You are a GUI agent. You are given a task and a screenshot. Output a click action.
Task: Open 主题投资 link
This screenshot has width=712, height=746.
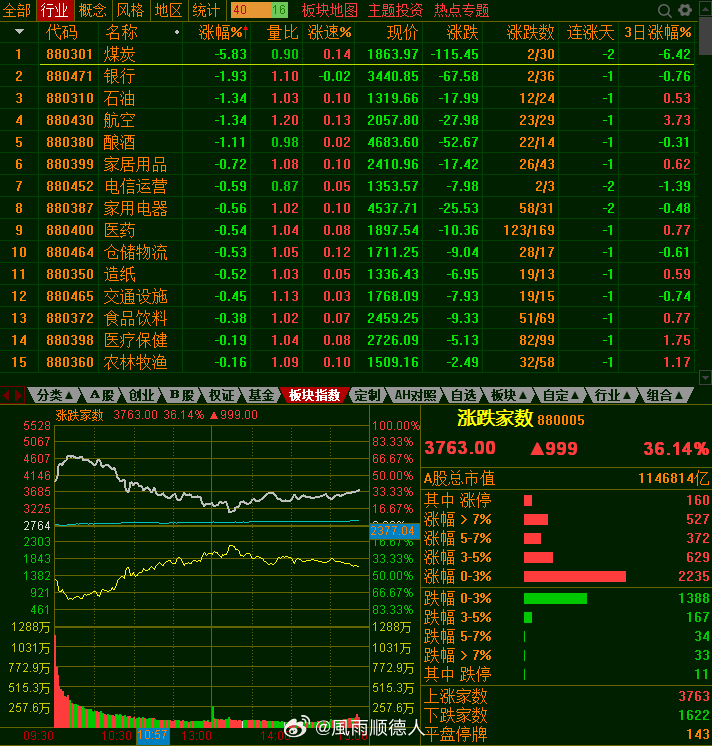coord(396,10)
